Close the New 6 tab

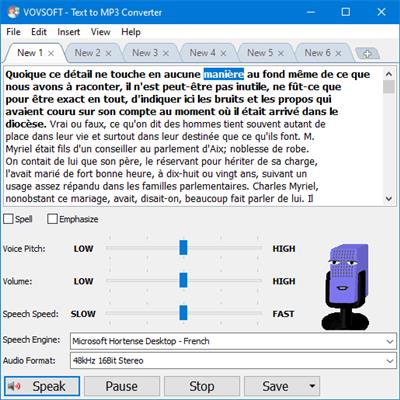pos(338,53)
